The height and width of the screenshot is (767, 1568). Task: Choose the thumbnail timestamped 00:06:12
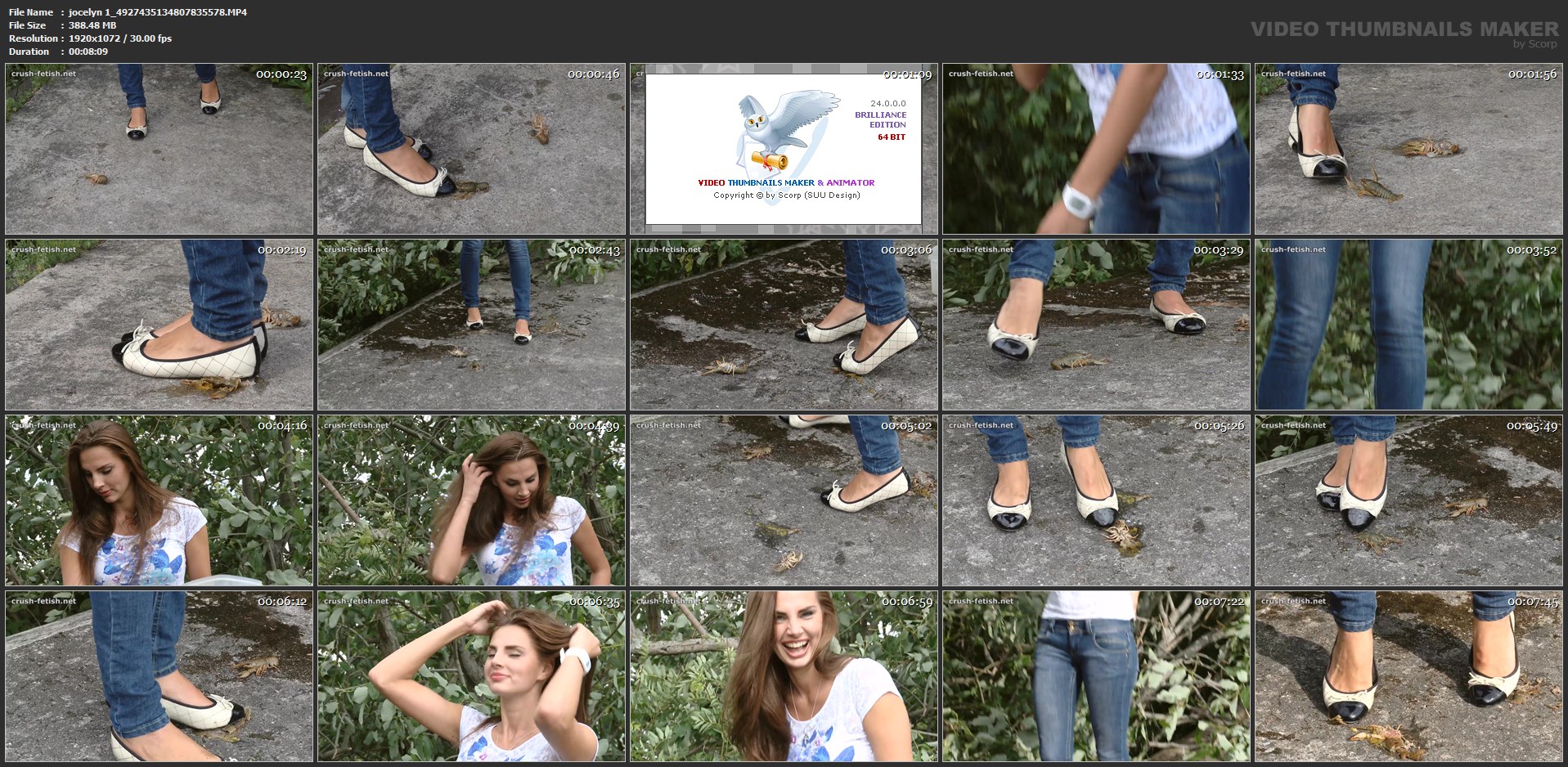tap(159, 676)
